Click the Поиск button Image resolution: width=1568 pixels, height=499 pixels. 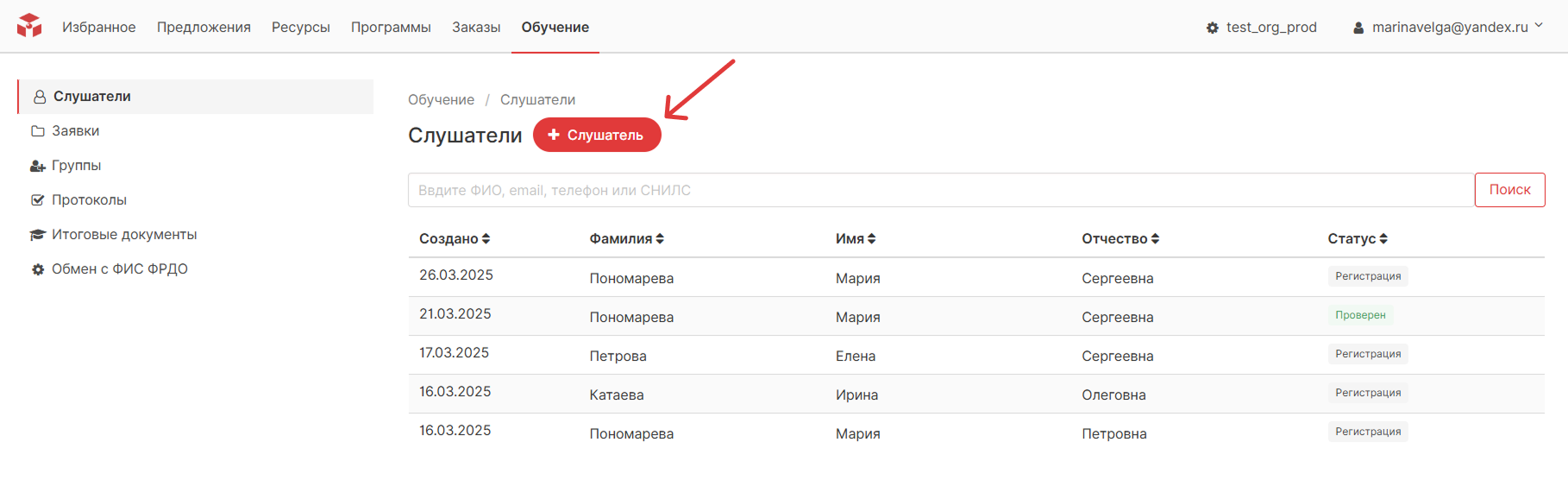pos(1509,190)
